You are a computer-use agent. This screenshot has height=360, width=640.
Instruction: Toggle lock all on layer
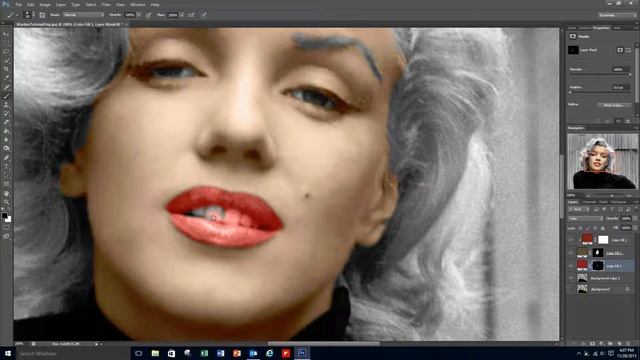602,228
